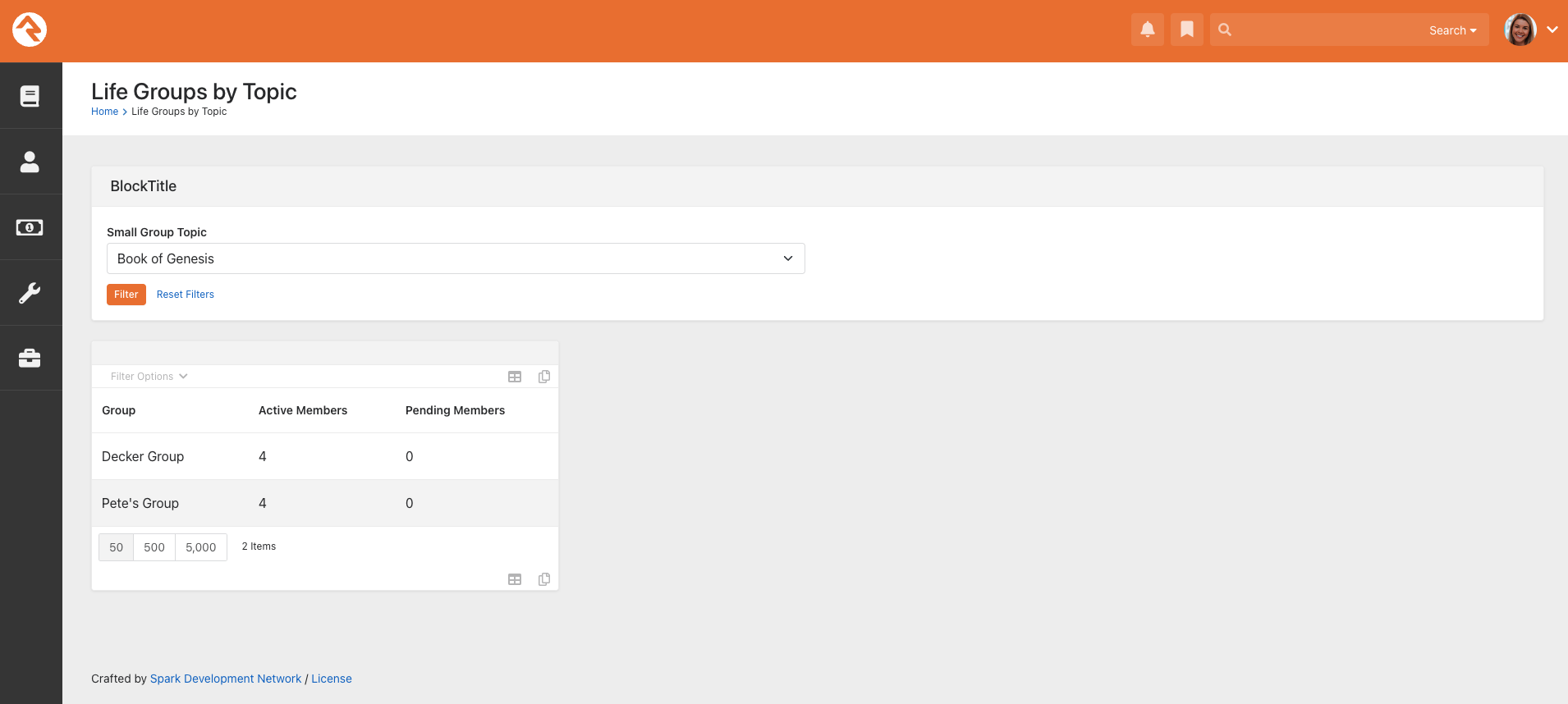Open the People sidebar icon
1568x704 pixels.
click(30, 162)
